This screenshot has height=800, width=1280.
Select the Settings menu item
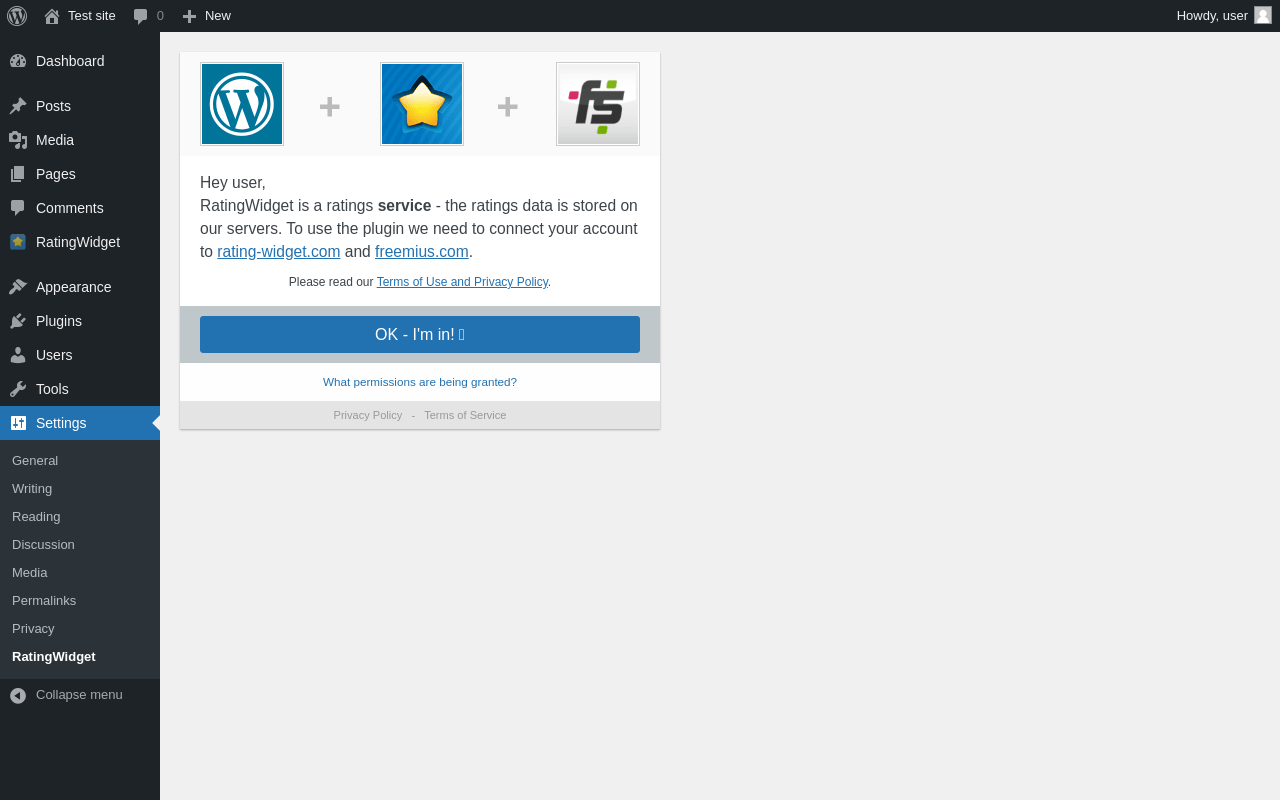[80, 423]
